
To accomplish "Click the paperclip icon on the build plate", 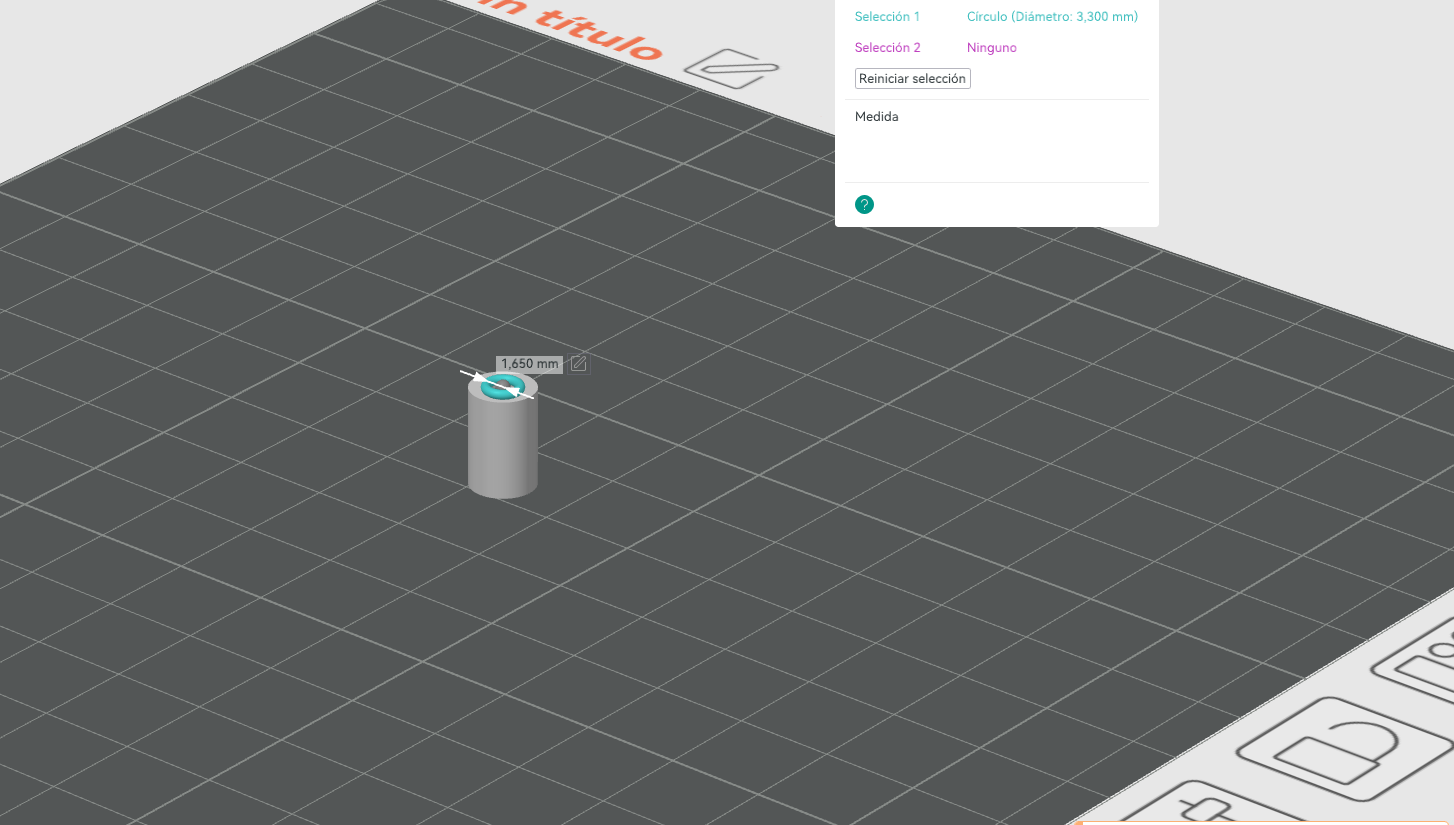I will tap(732, 68).
